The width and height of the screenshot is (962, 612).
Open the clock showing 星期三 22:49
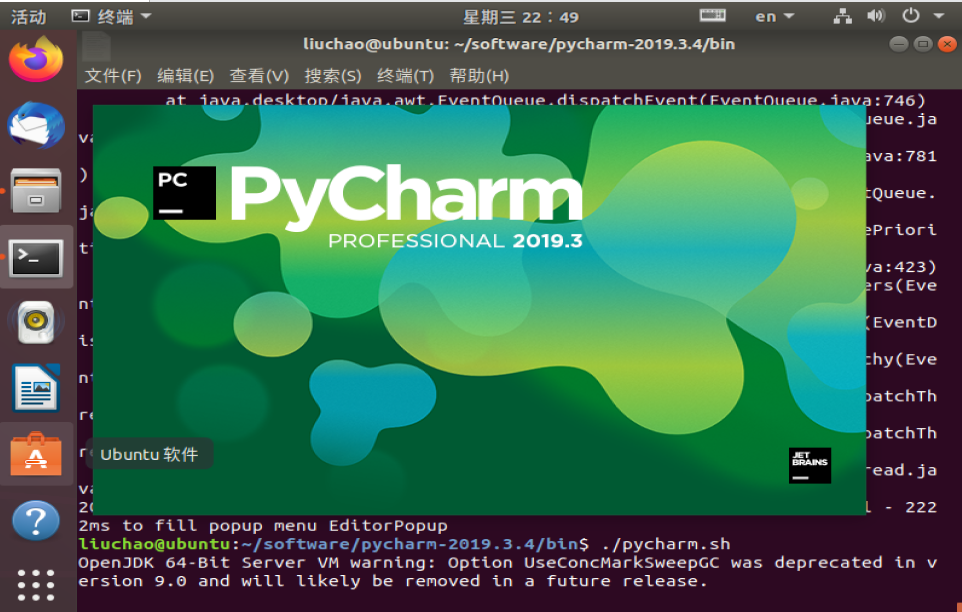pyautogui.click(x=521, y=17)
